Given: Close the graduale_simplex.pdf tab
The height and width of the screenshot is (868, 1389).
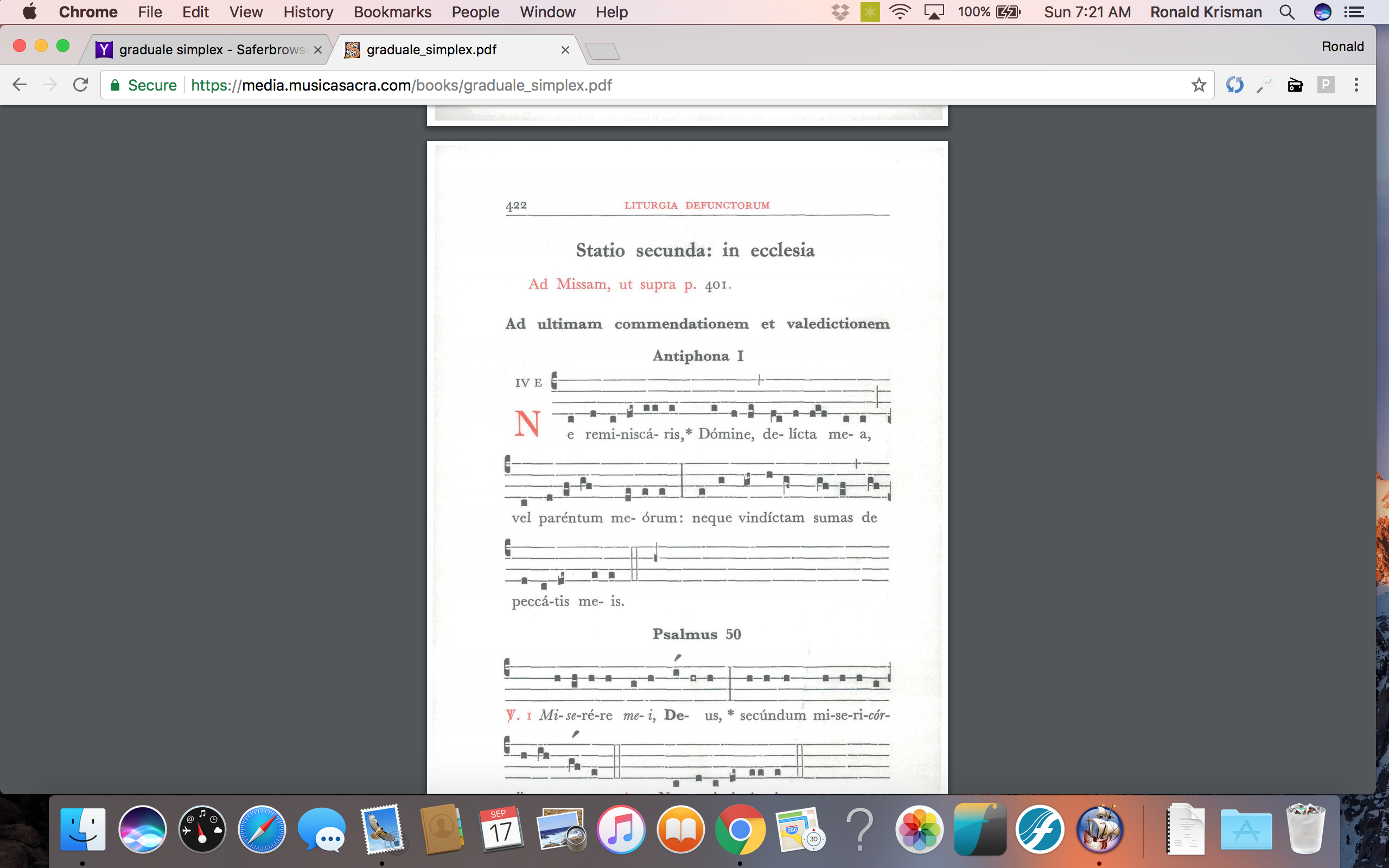Looking at the screenshot, I should pos(565,50).
